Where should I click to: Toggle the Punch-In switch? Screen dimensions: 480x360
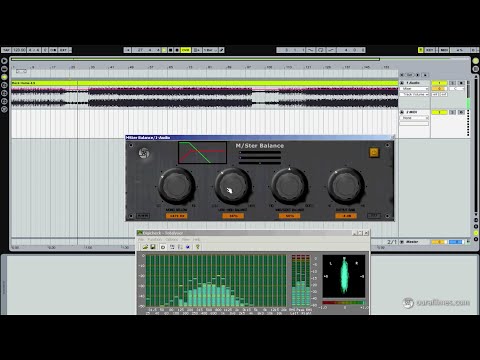tap(311, 50)
